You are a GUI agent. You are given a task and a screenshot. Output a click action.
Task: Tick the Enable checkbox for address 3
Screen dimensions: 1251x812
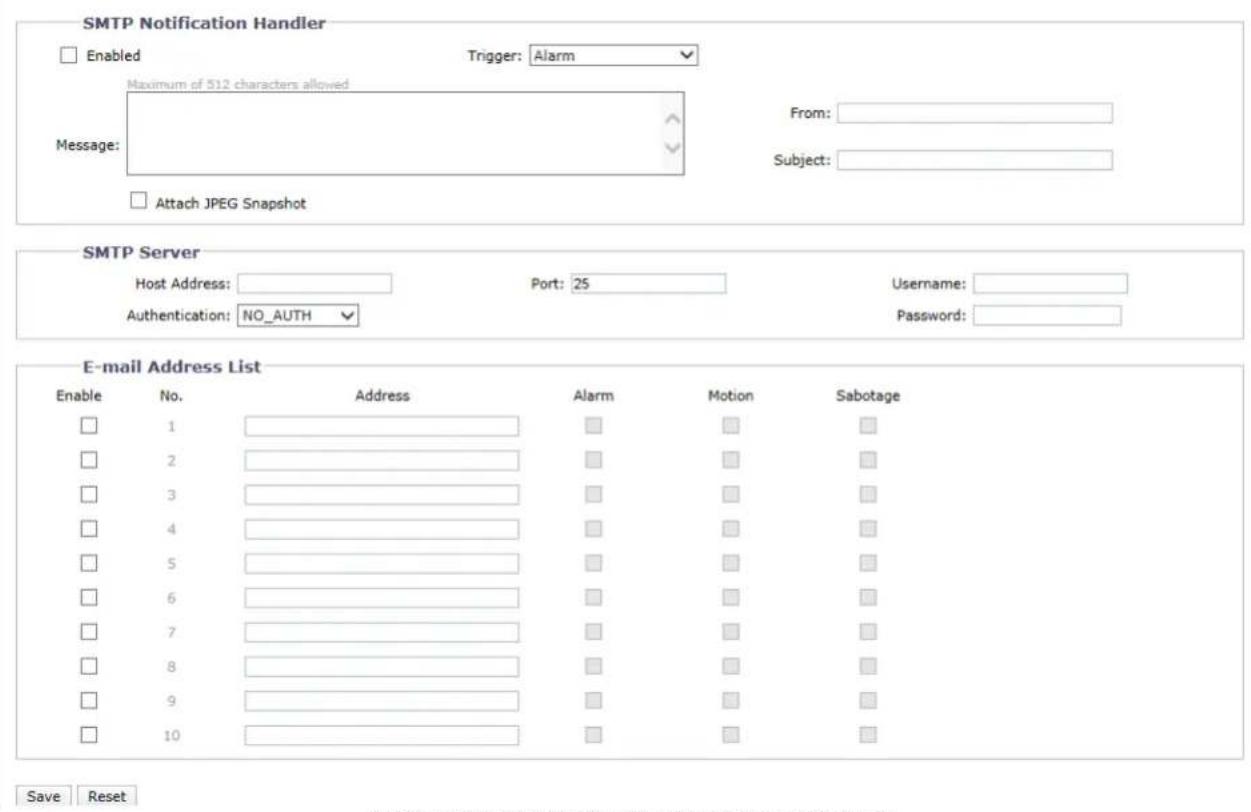coord(89,494)
